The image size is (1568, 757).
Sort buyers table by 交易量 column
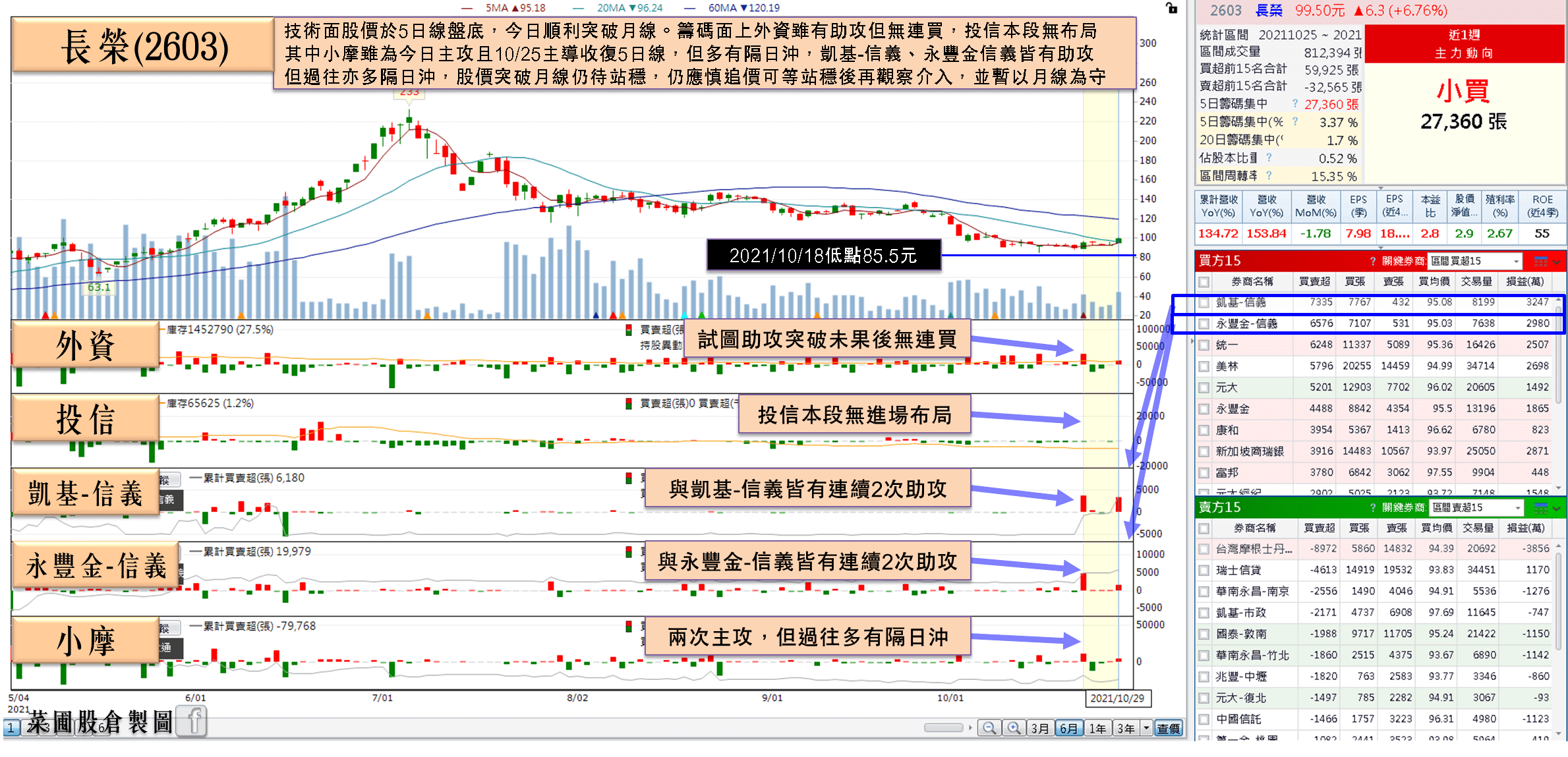(1476, 282)
